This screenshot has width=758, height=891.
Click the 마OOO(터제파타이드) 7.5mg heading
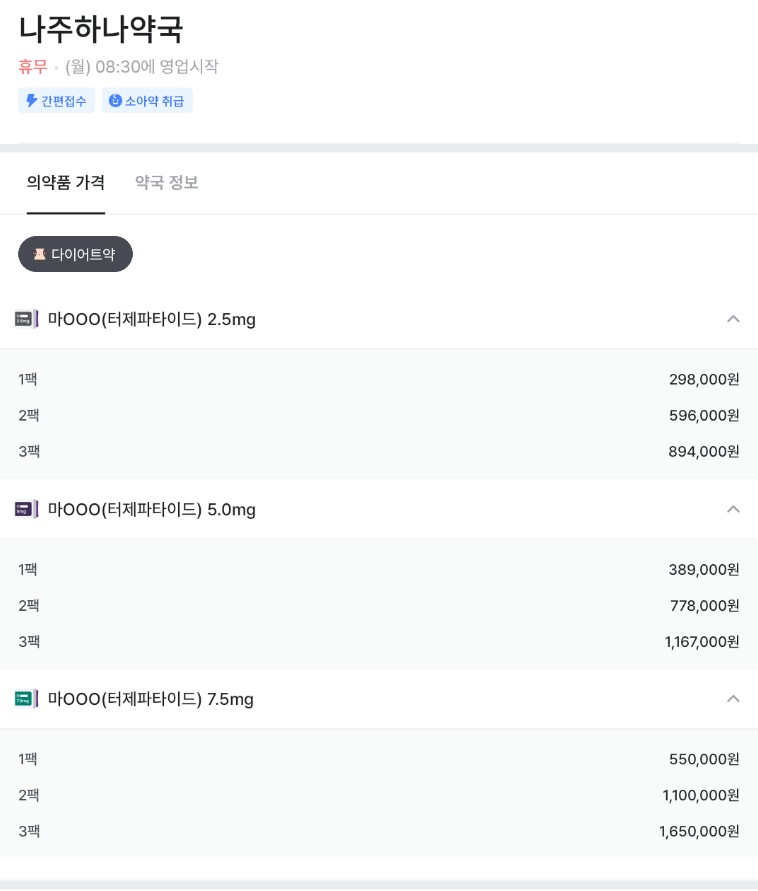[x=151, y=698]
